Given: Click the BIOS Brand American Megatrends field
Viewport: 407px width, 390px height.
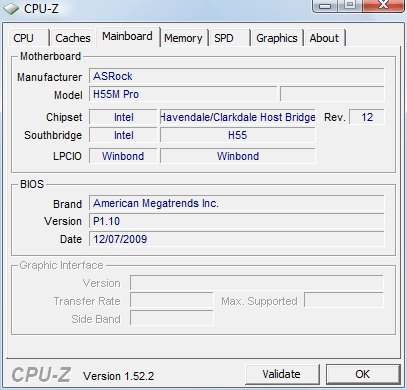Looking at the screenshot, I should tap(236, 203).
